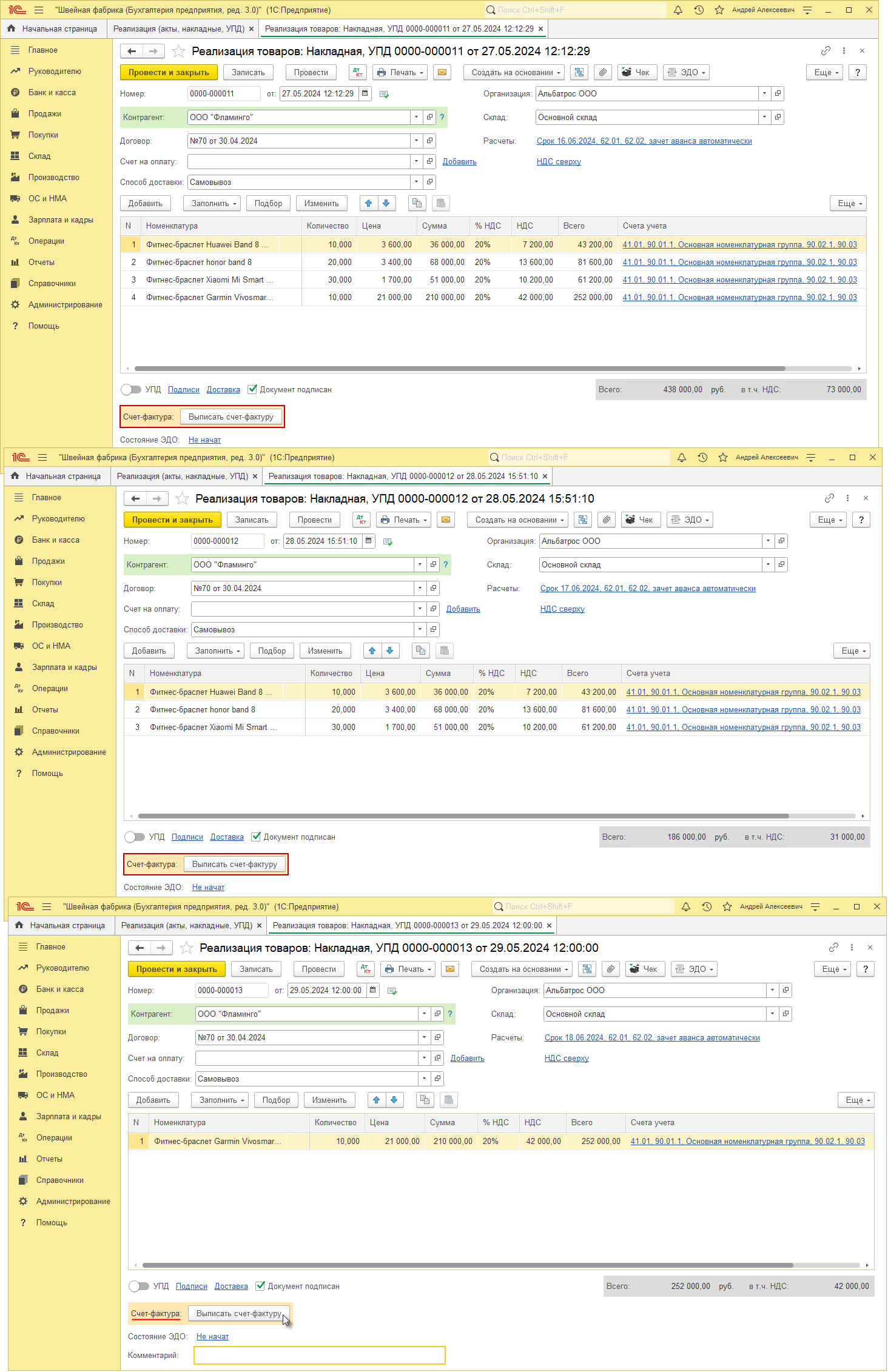Open the ЭДО dropdown in document 0000-000012
This screenshot has width=888, height=1372.
tap(690, 520)
